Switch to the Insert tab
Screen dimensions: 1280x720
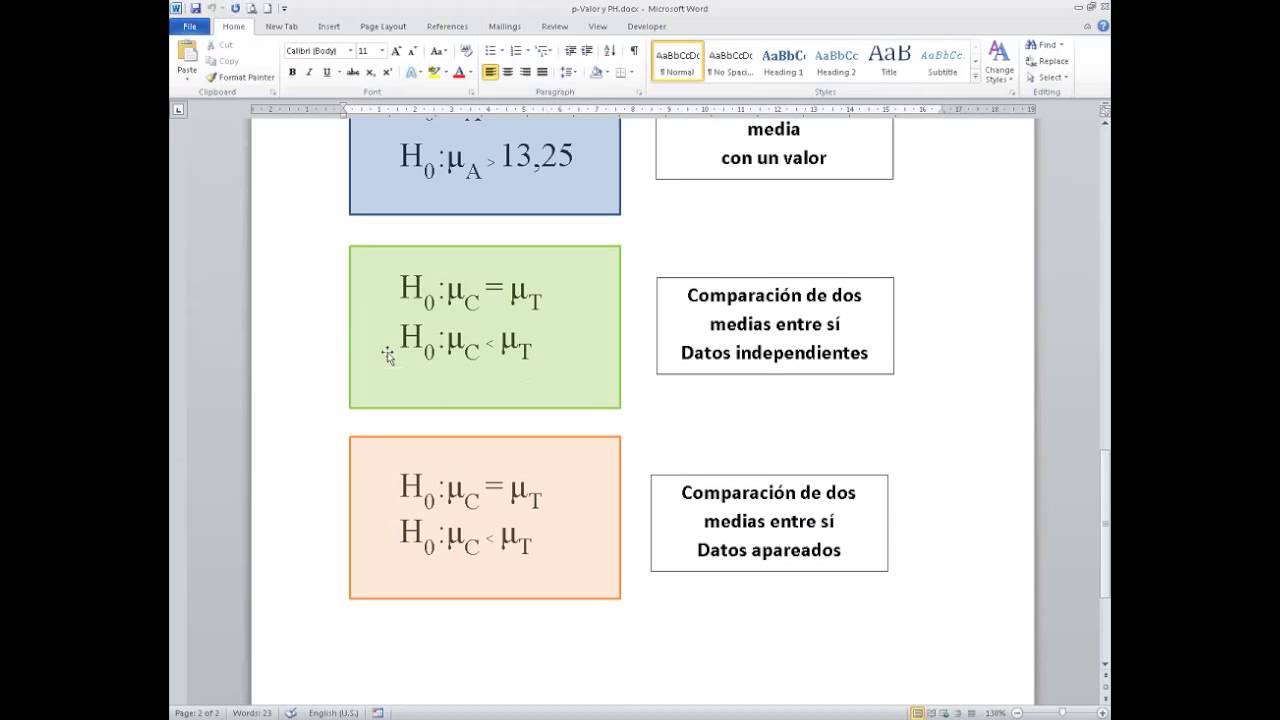(x=329, y=27)
